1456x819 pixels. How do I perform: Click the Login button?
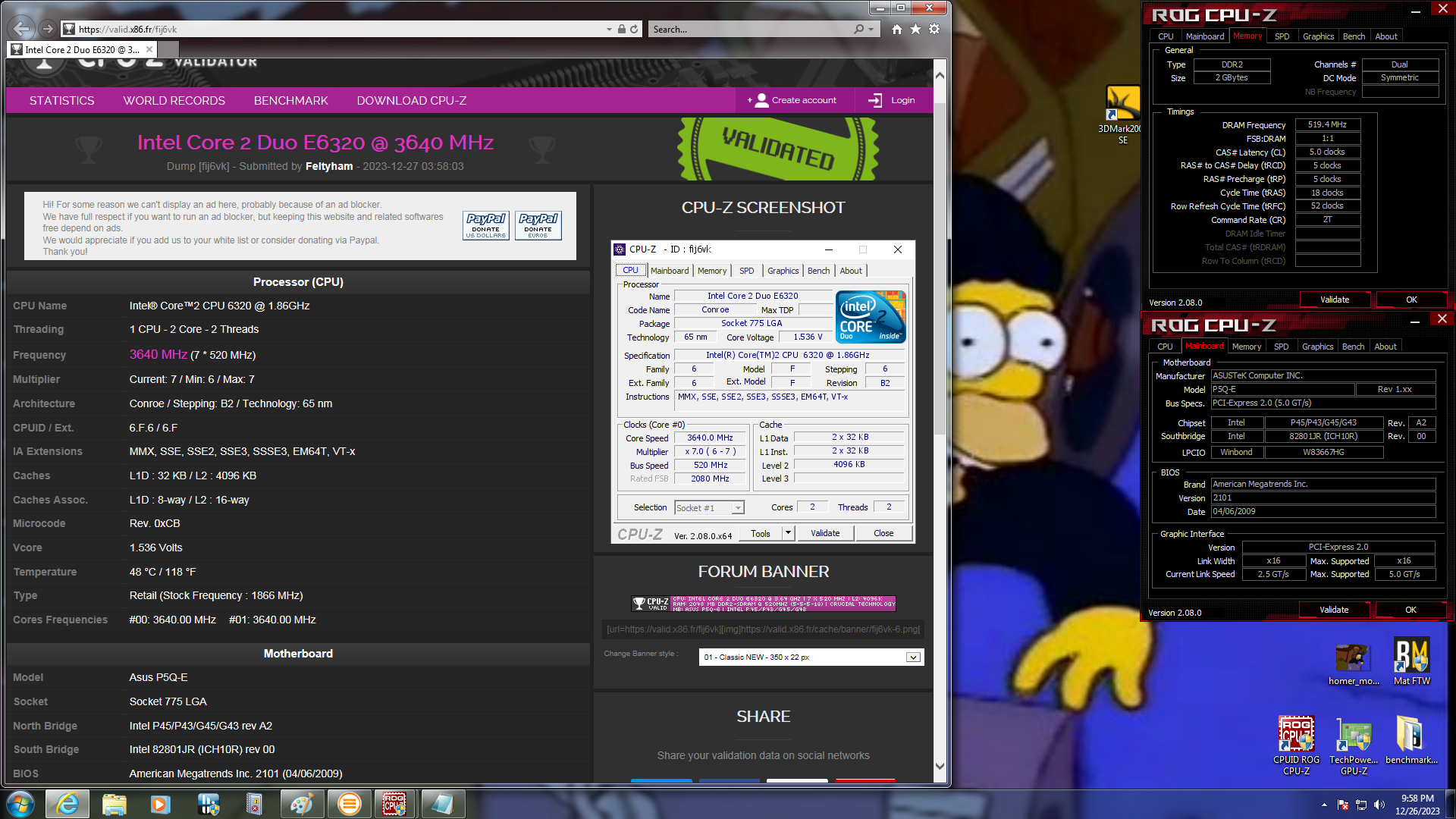(x=893, y=100)
